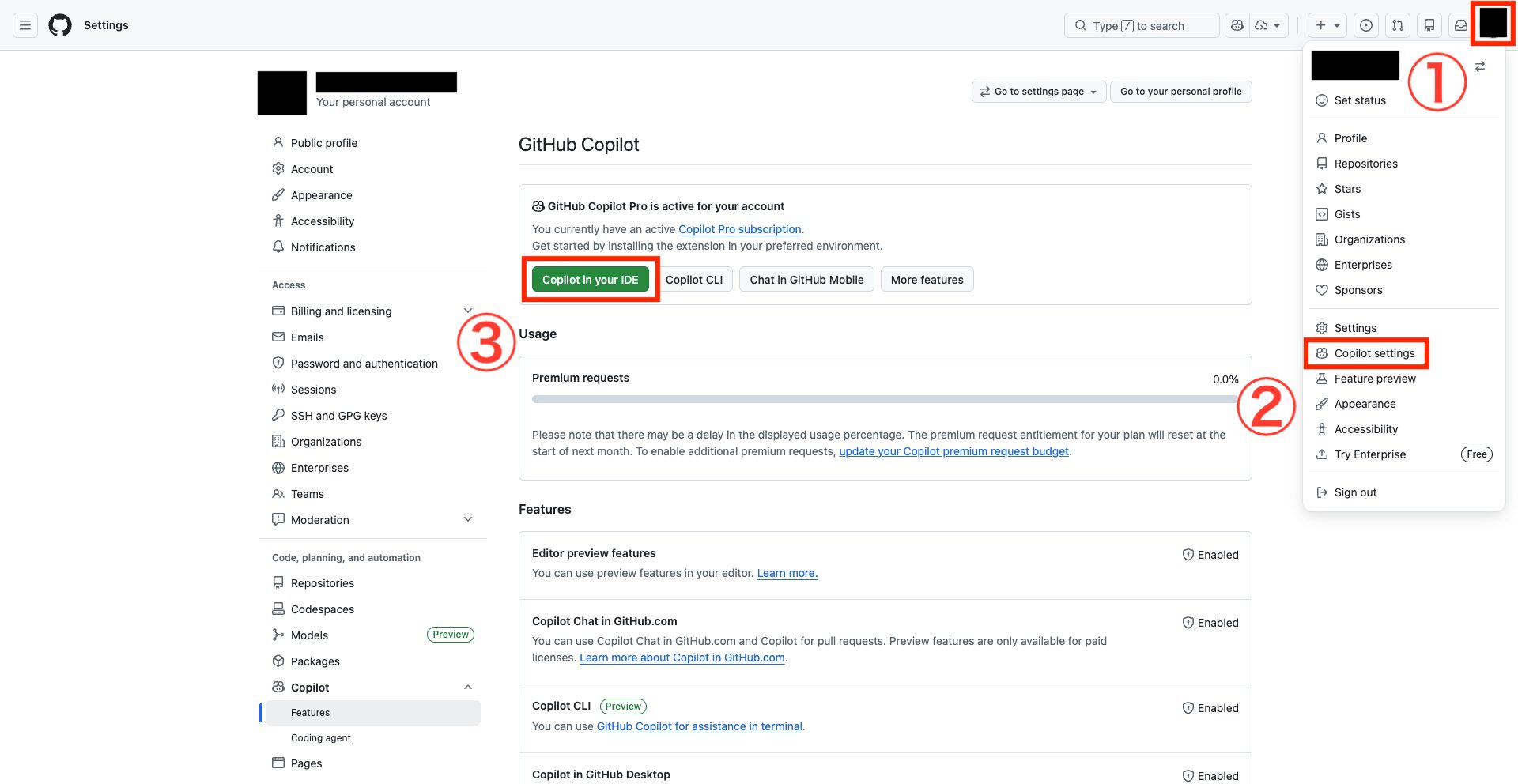Click the Copilot in your IDE button
The height and width of the screenshot is (784, 1518).
point(590,280)
